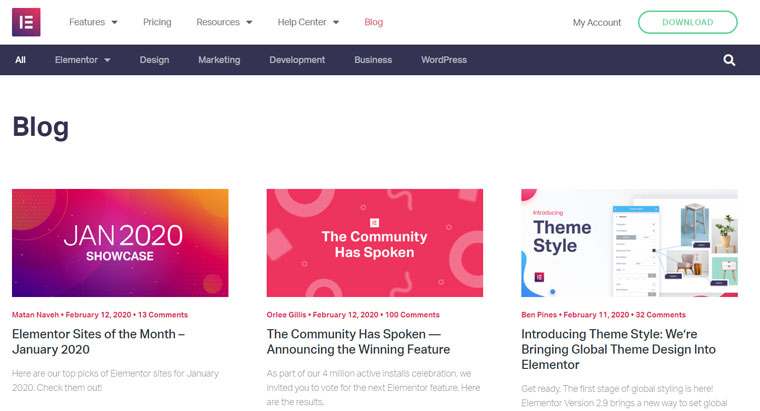Expand the Features dropdown menu

[93, 22]
